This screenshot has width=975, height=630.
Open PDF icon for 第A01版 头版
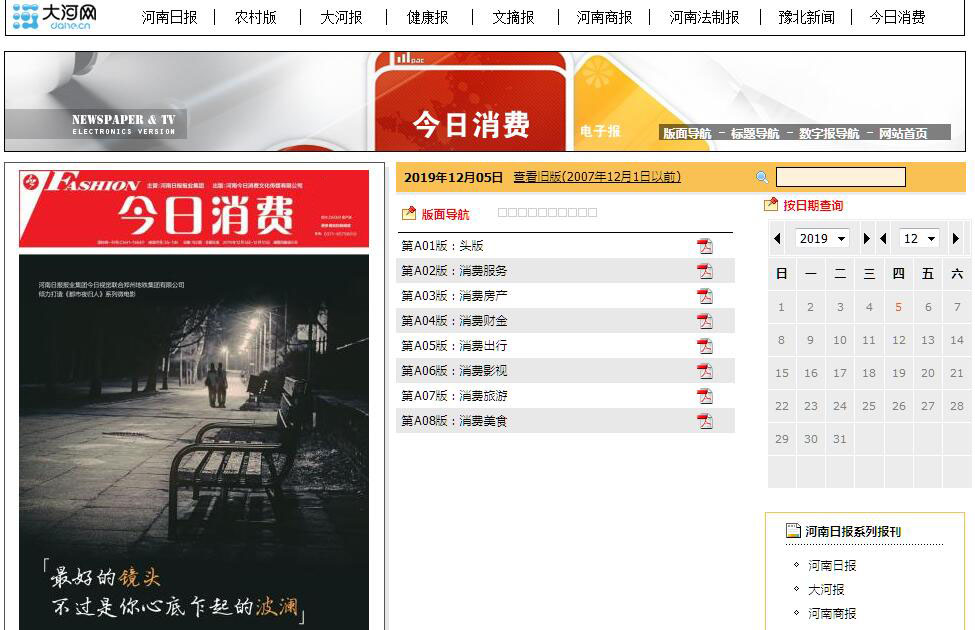(705, 246)
